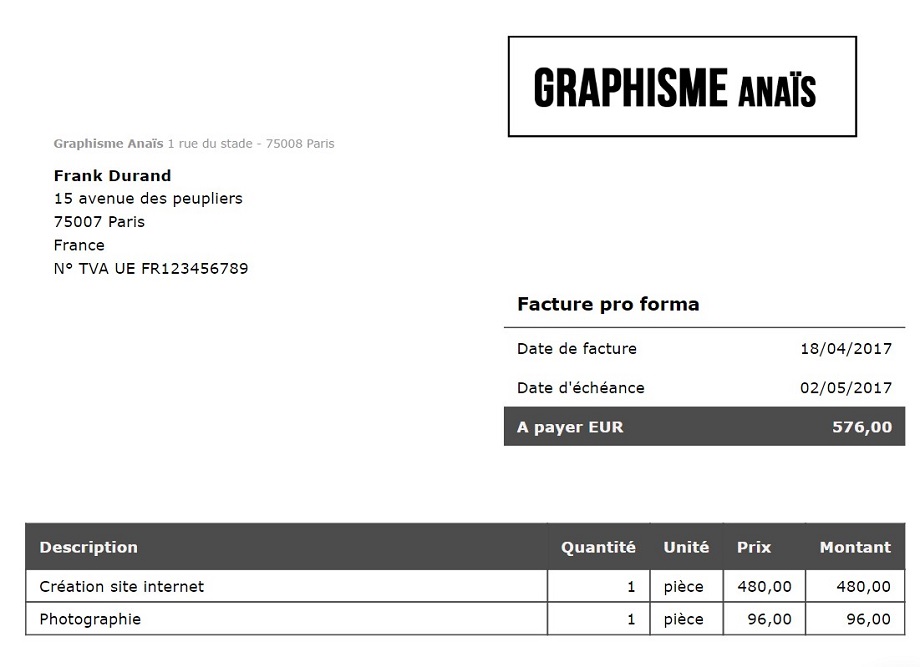Viewport: 920px width, 667px height.
Task: Click the Prix column header
Action: (x=754, y=547)
